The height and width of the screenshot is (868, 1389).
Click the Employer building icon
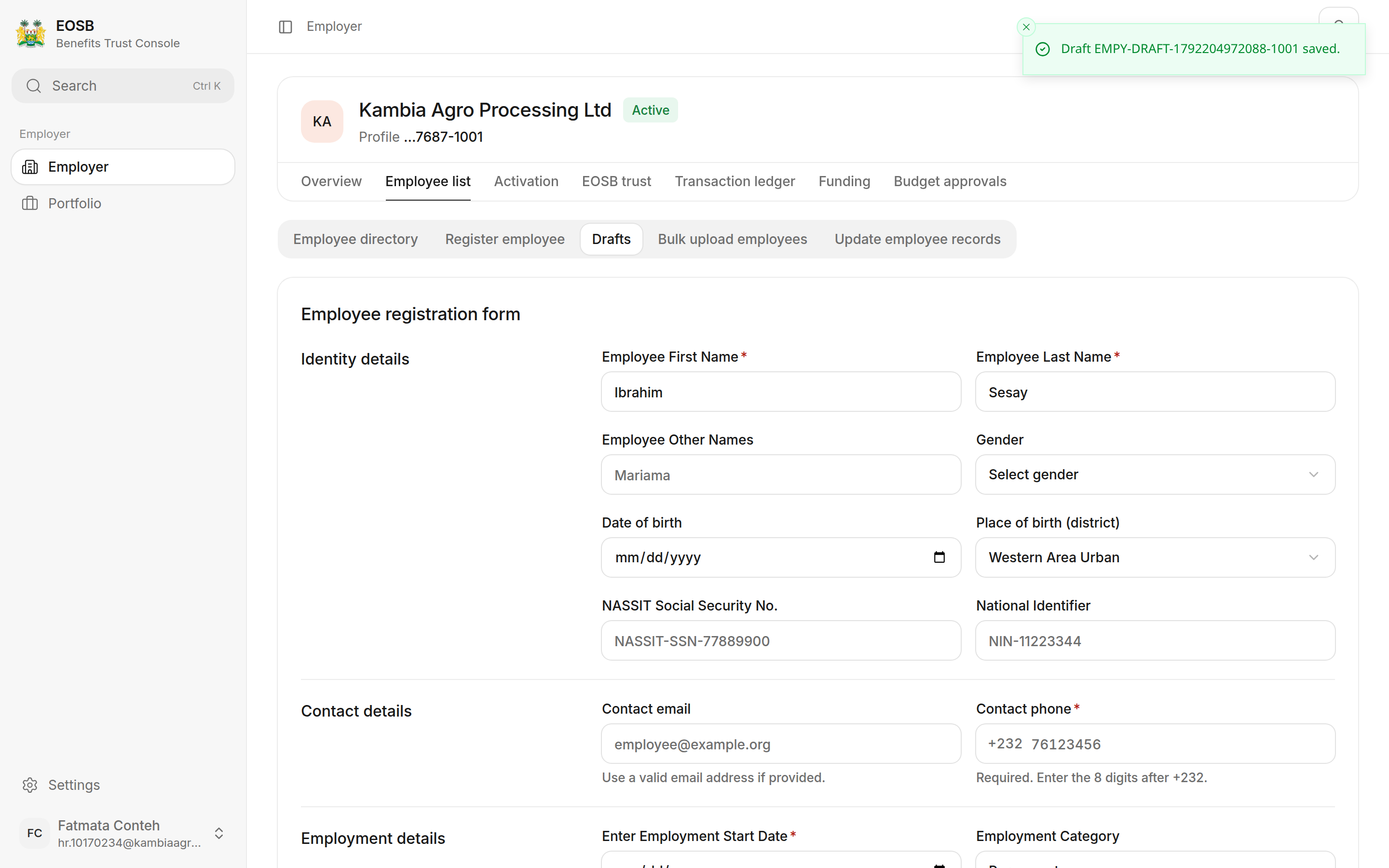pos(30,167)
